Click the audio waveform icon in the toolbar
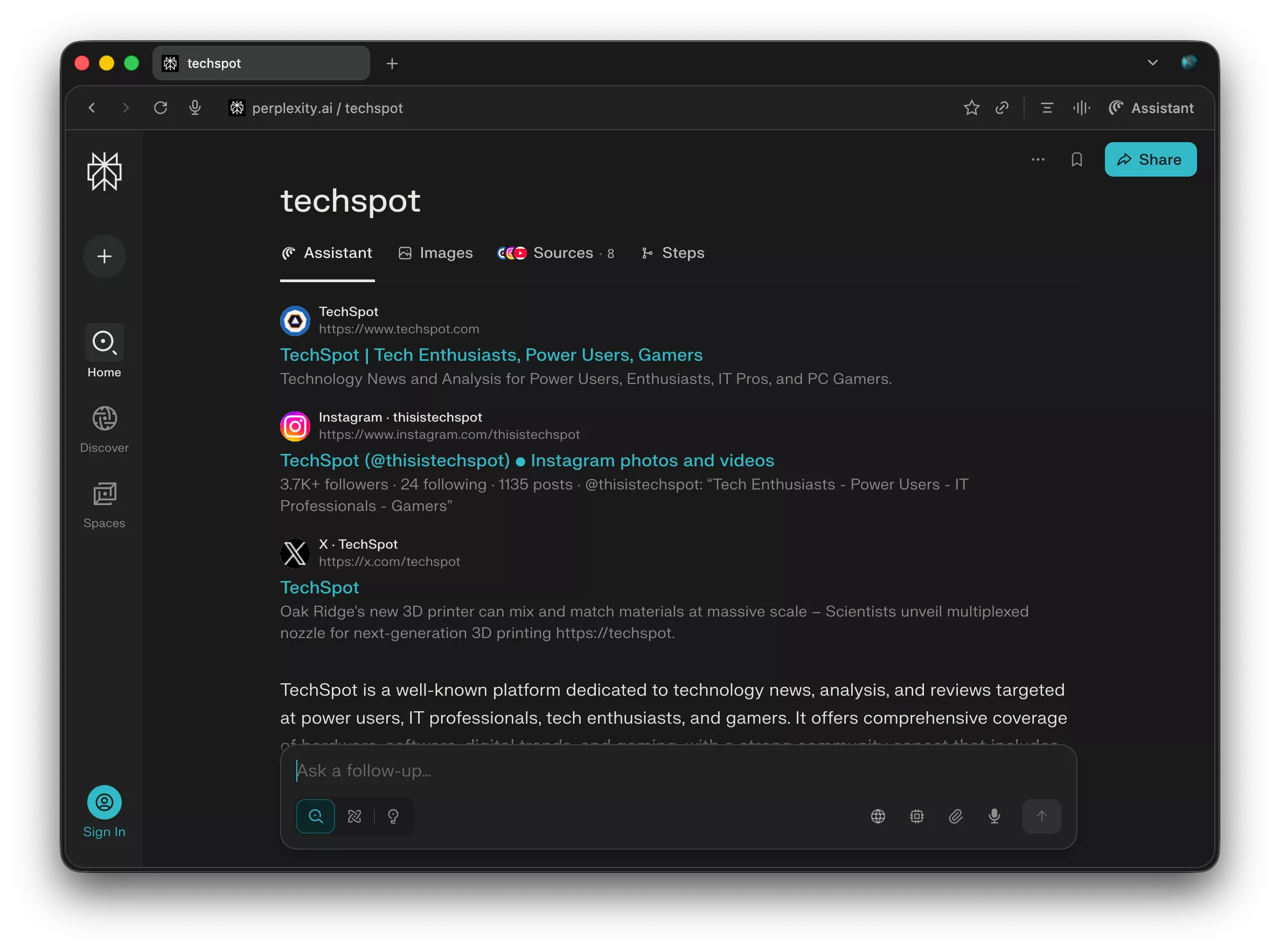1280x952 pixels. click(1082, 108)
